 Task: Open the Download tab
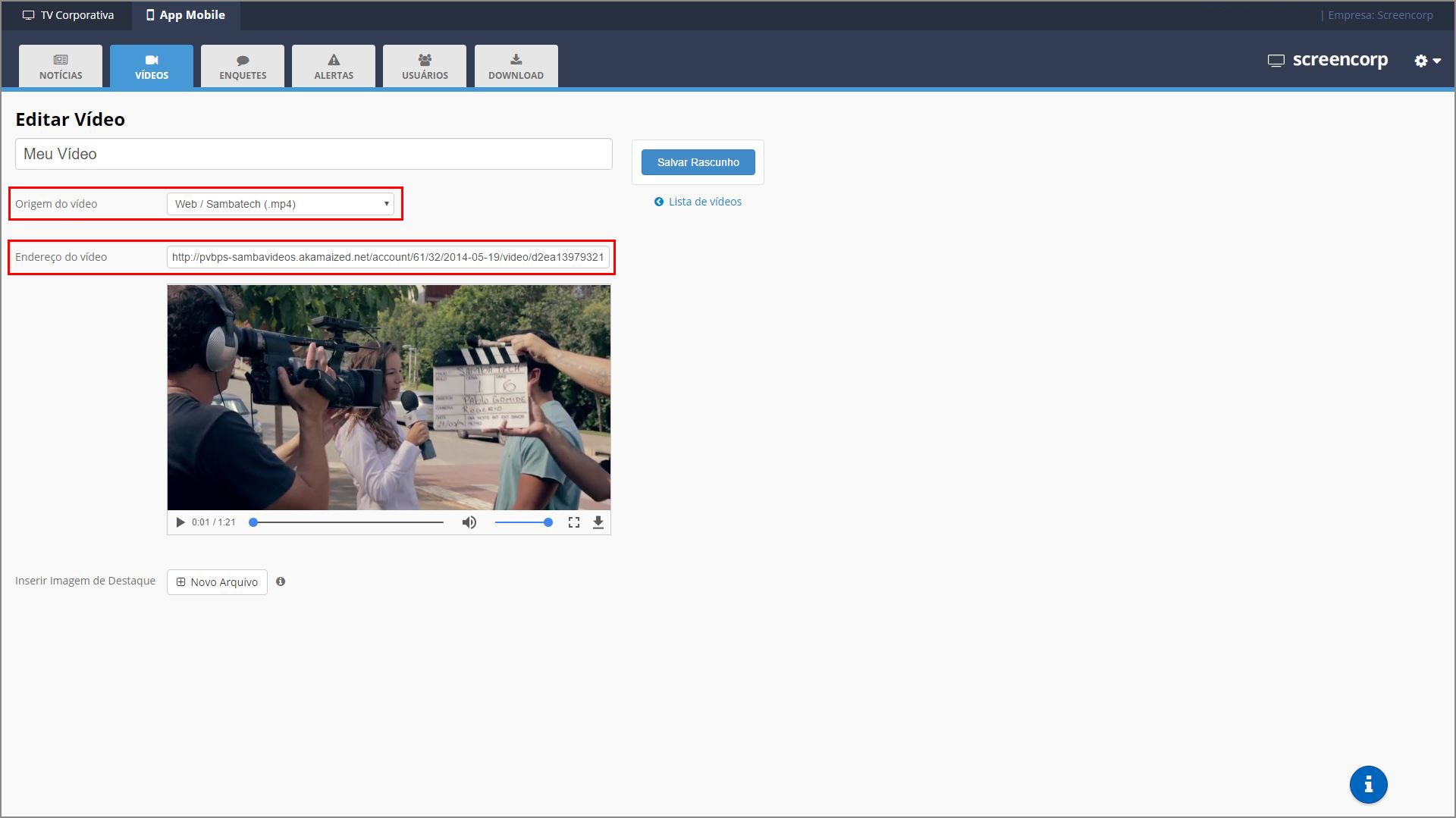(516, 67)
